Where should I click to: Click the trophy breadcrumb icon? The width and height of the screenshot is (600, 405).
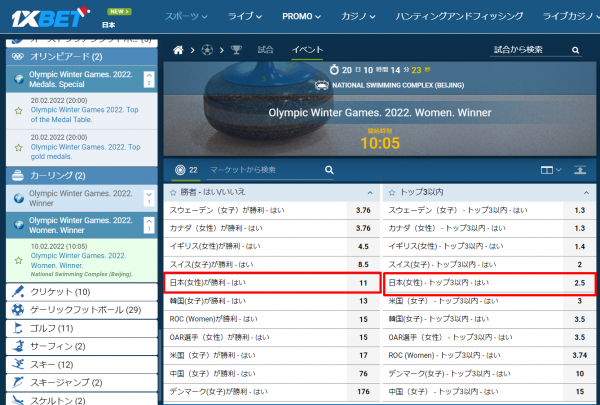(236, 50)
